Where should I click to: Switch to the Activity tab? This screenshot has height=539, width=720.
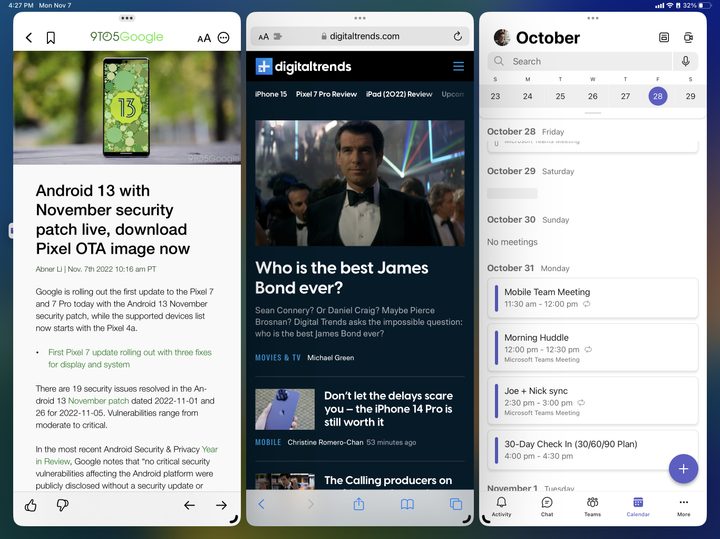click(501, 506)
